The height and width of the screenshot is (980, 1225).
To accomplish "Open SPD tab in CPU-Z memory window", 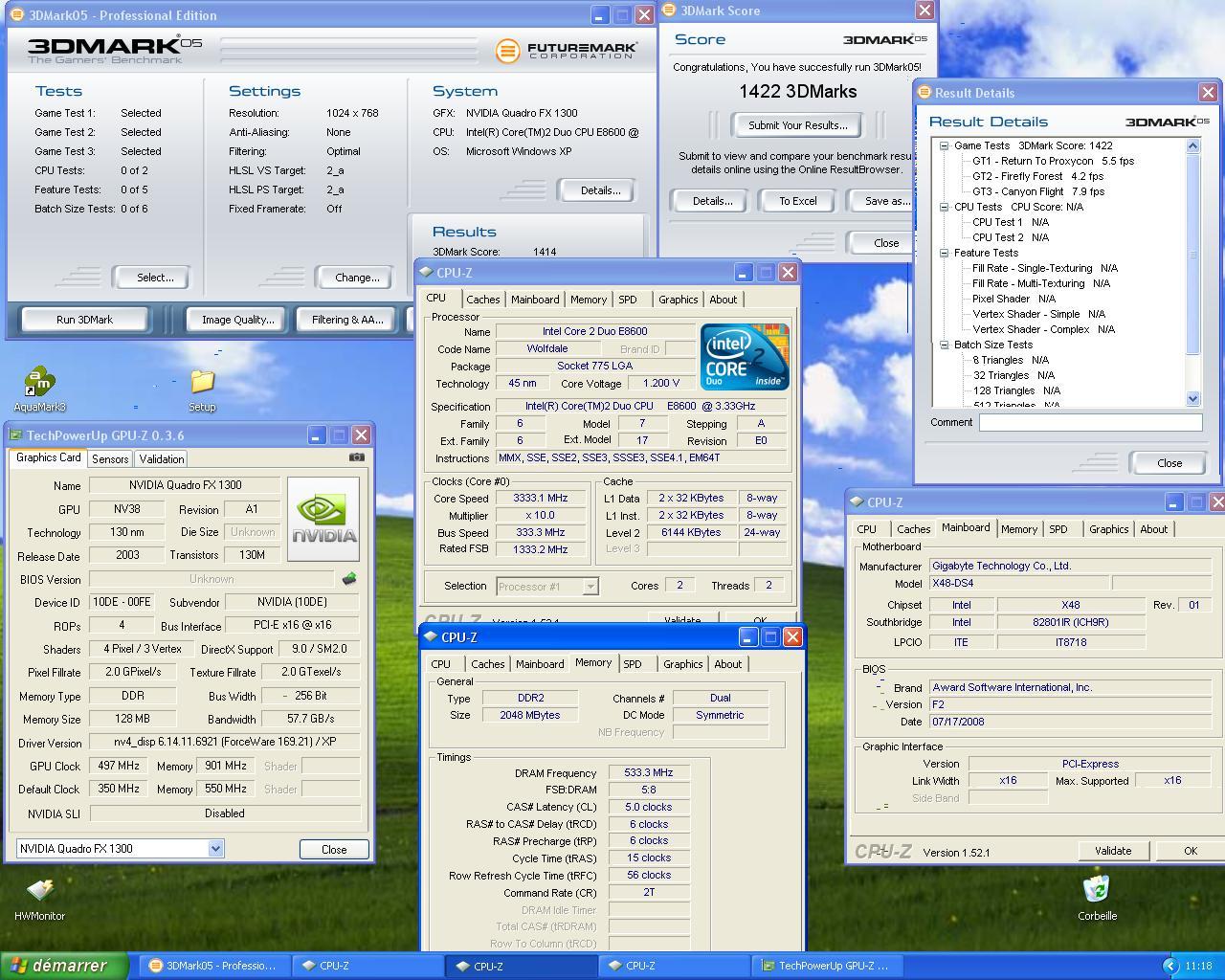I will 633,664.
